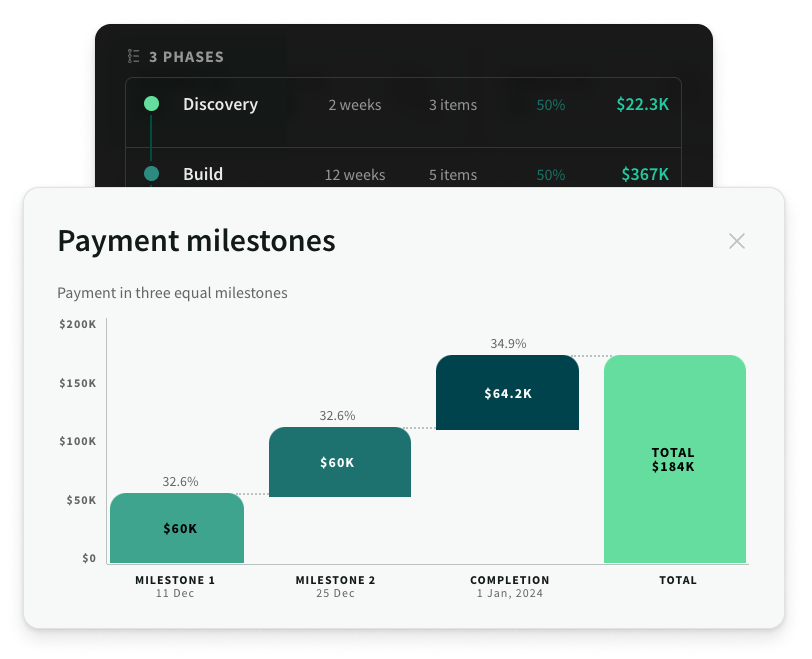
Task: Click the $60K Milestone 2 bar
Action: [x=340, y=462]
